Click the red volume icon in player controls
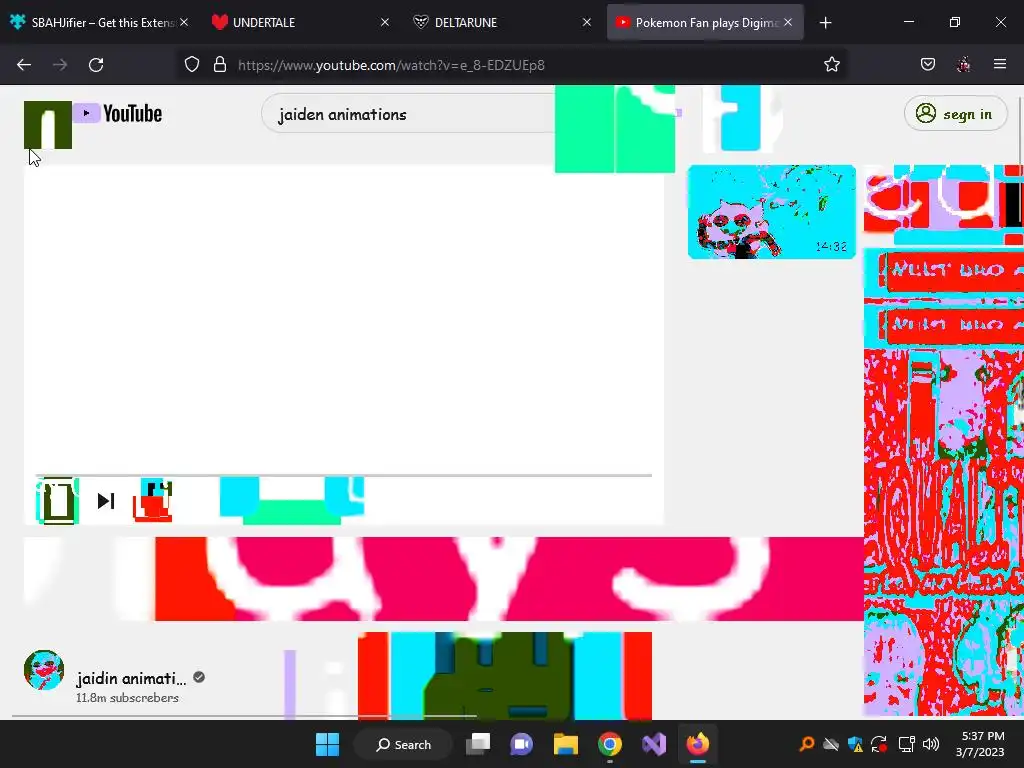This screenshot has height=768, width=1024. click(x=153, y=501)
